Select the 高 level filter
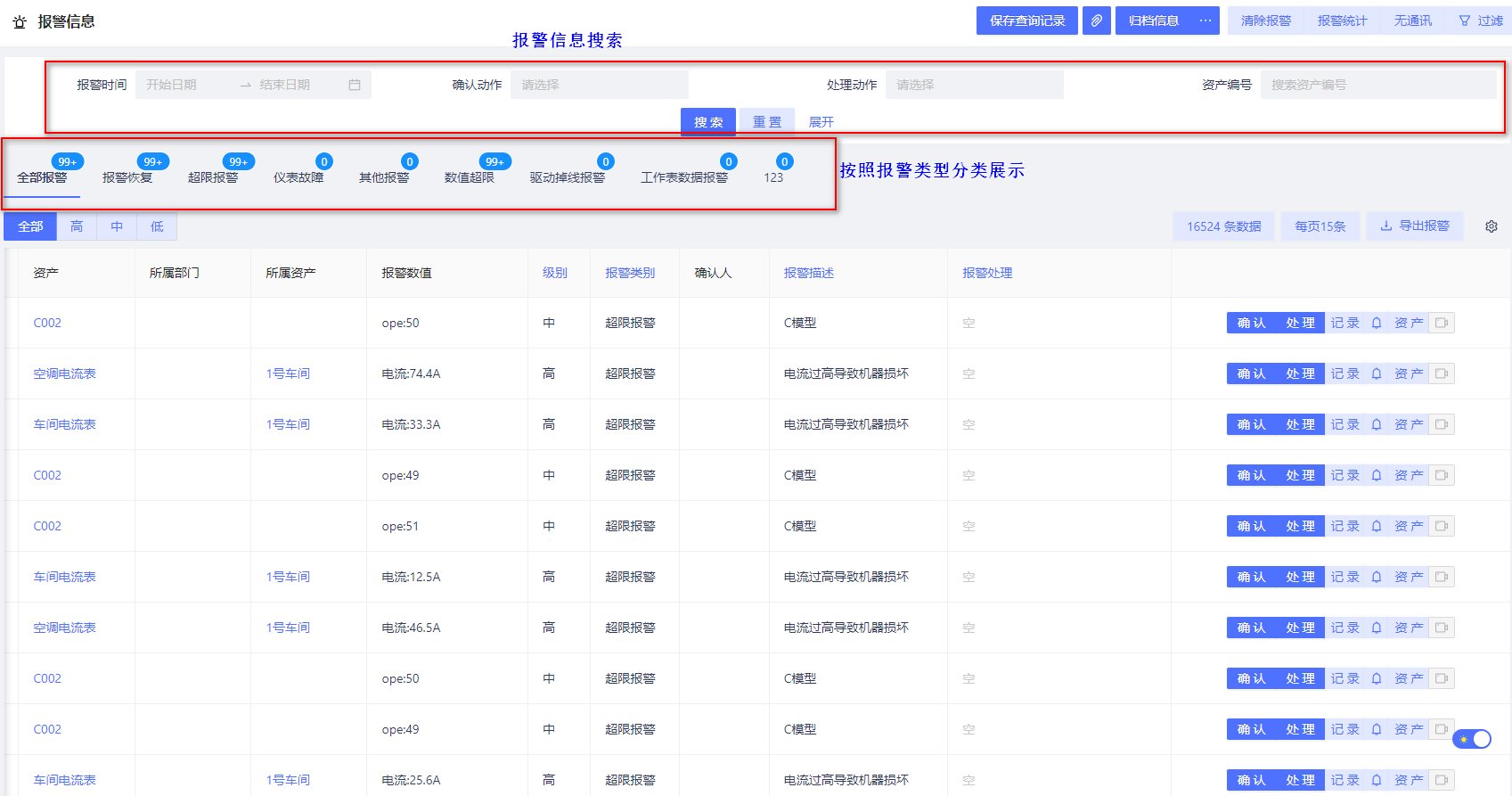 click(77, 226)
